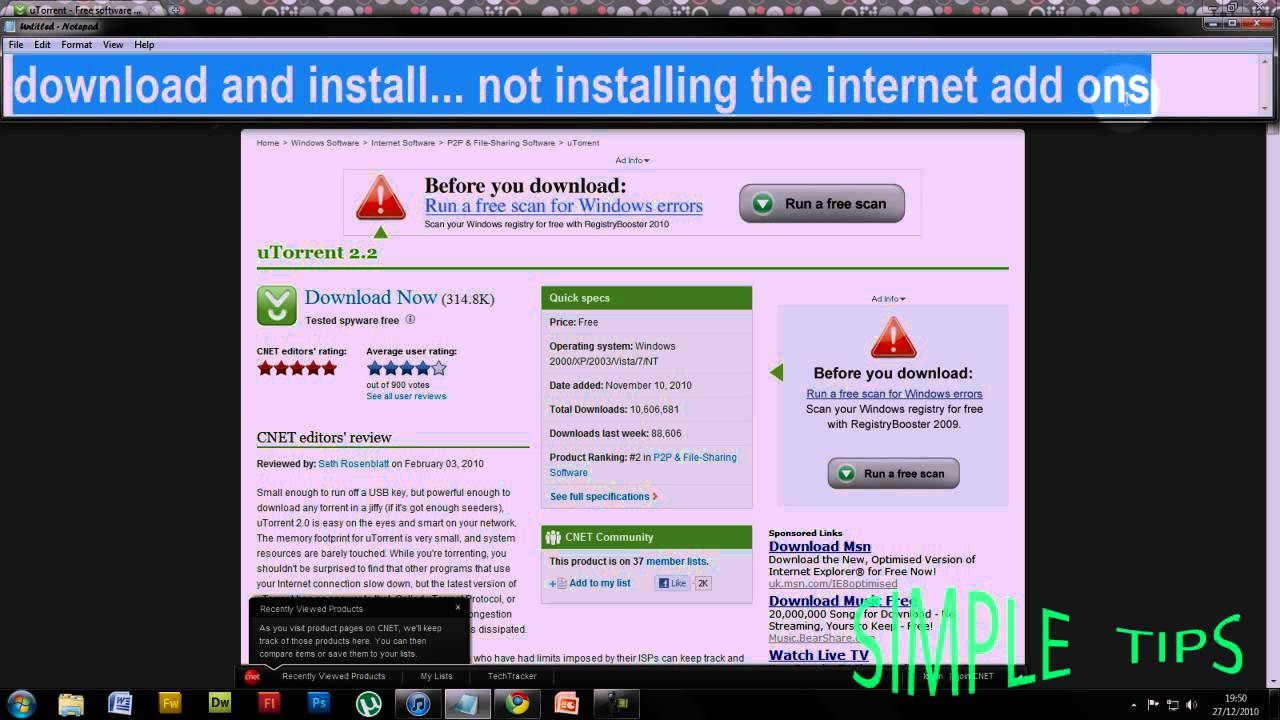1280x720 pixels.
Task: Click Windows Software in the breadcrumb
Action: click(325, 143)
